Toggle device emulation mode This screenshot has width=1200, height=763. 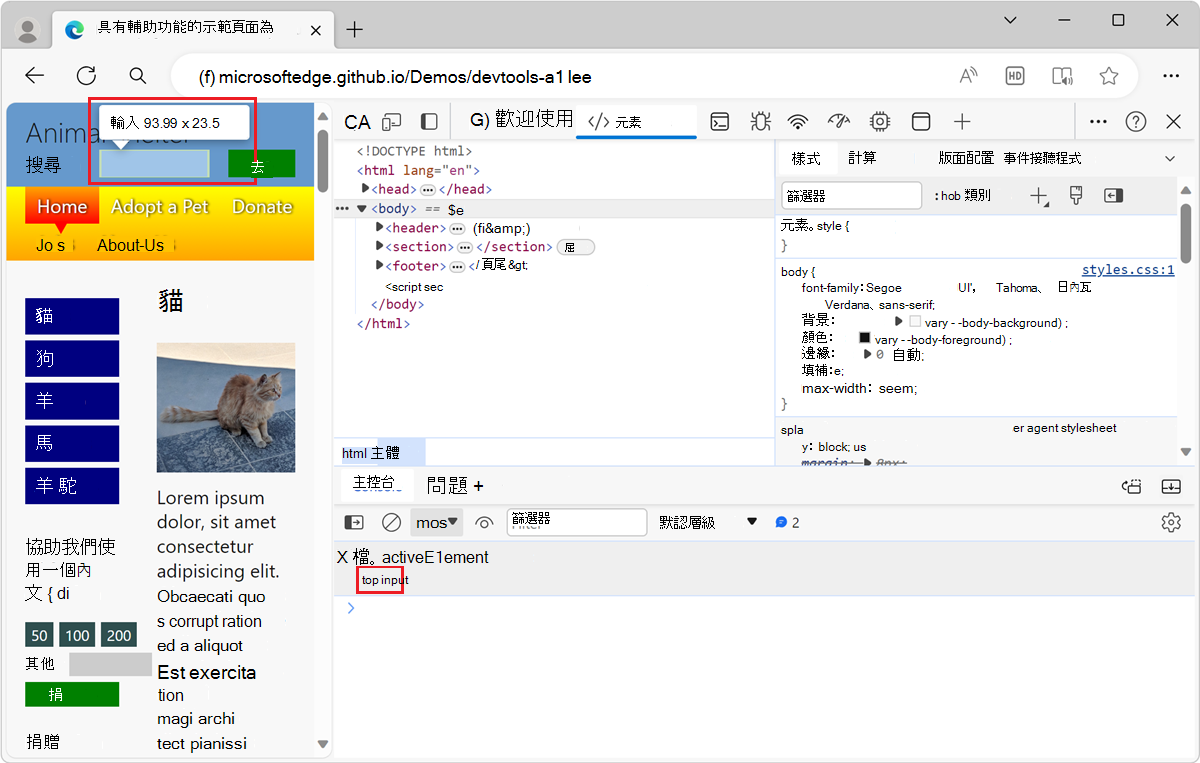click(x=391, y=121)
